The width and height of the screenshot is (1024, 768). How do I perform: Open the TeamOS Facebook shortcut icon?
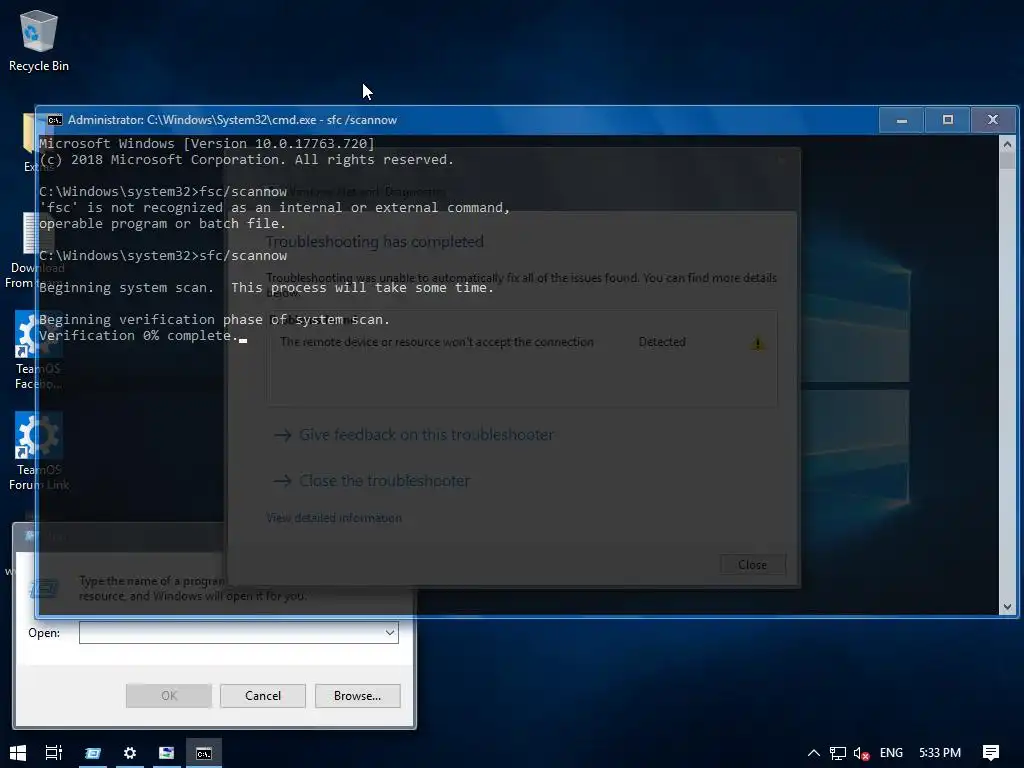pos(38,351)
